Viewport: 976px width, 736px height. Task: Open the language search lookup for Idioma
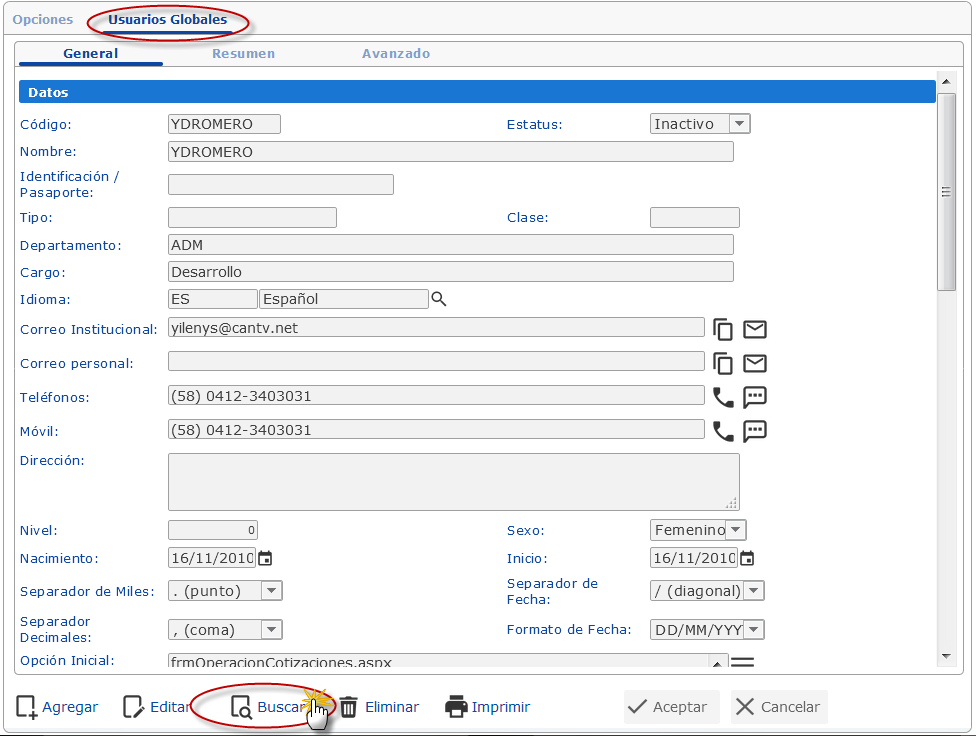(438, 298)
